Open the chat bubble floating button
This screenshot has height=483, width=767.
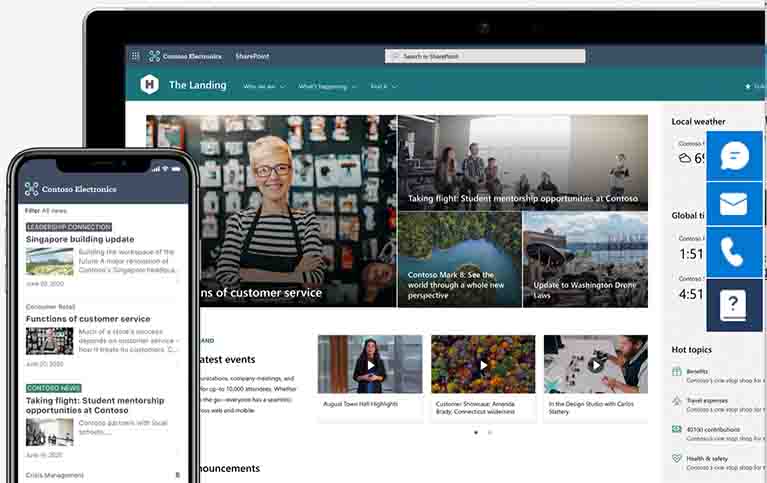pos(734,156)
